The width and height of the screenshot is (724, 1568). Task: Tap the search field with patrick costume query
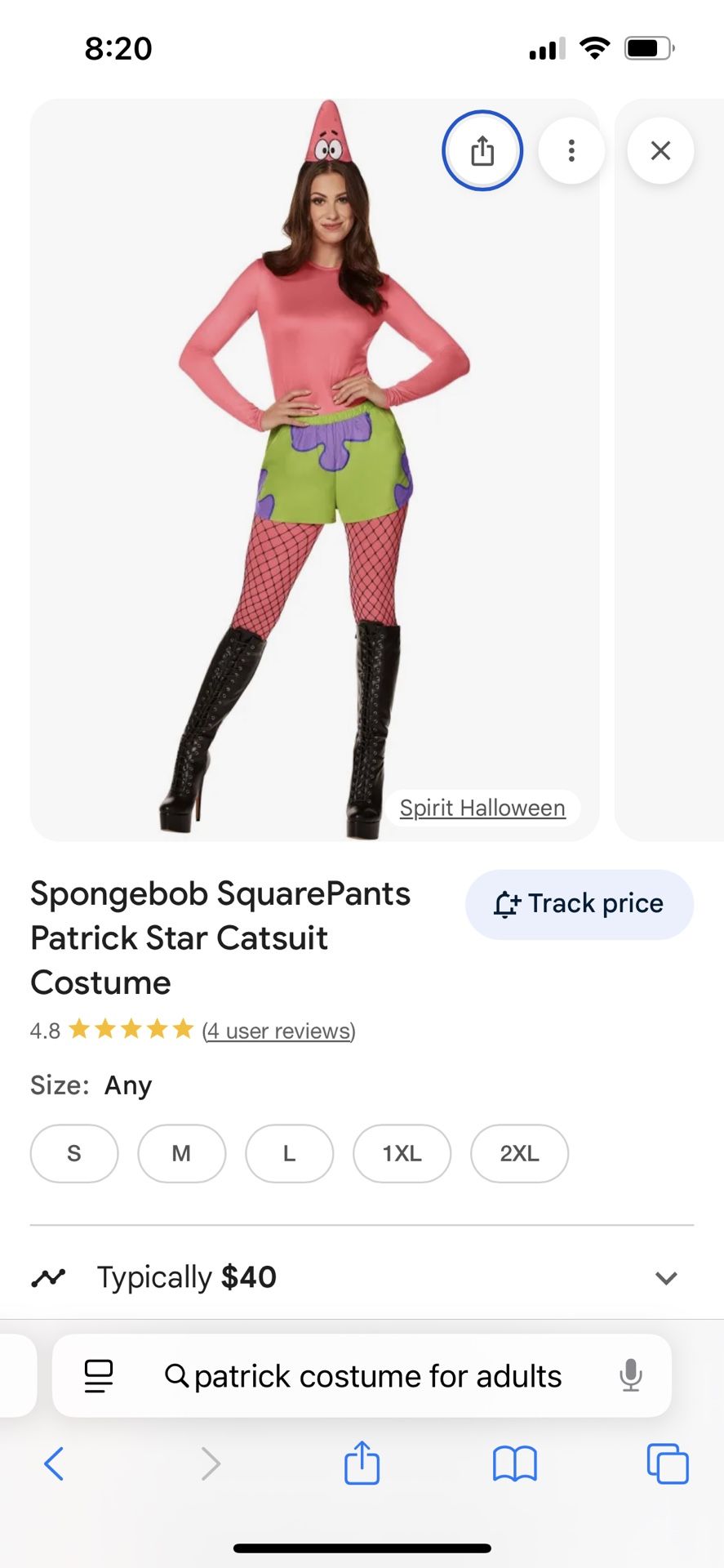click(377, 1376)
